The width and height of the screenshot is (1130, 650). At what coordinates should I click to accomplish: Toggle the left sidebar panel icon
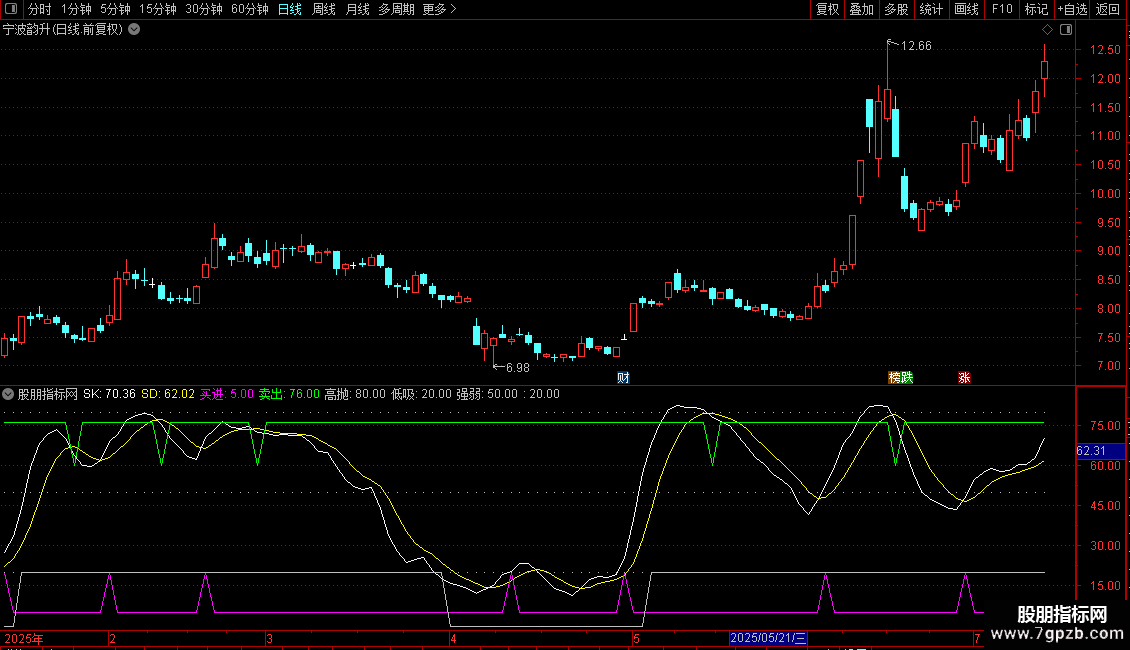(9, 9)
